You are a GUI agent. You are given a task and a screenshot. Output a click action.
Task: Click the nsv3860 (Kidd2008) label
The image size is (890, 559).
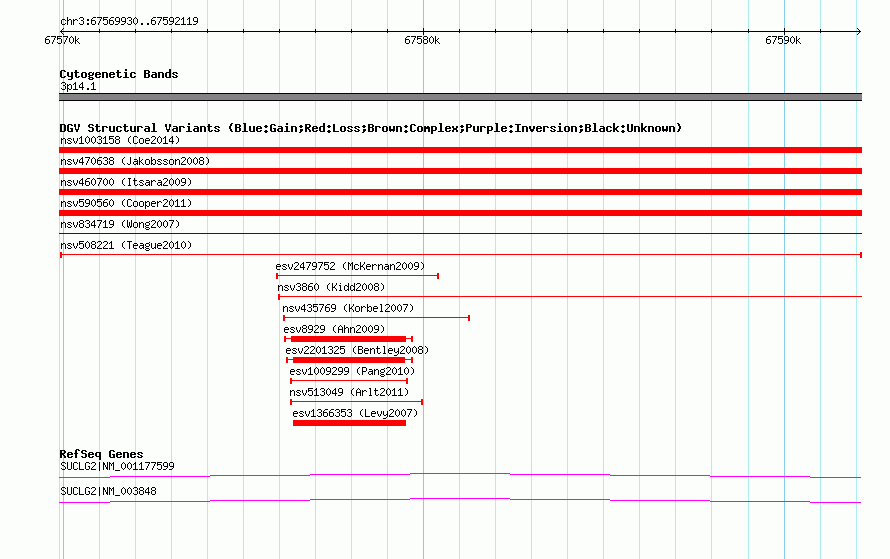point(331,287)
